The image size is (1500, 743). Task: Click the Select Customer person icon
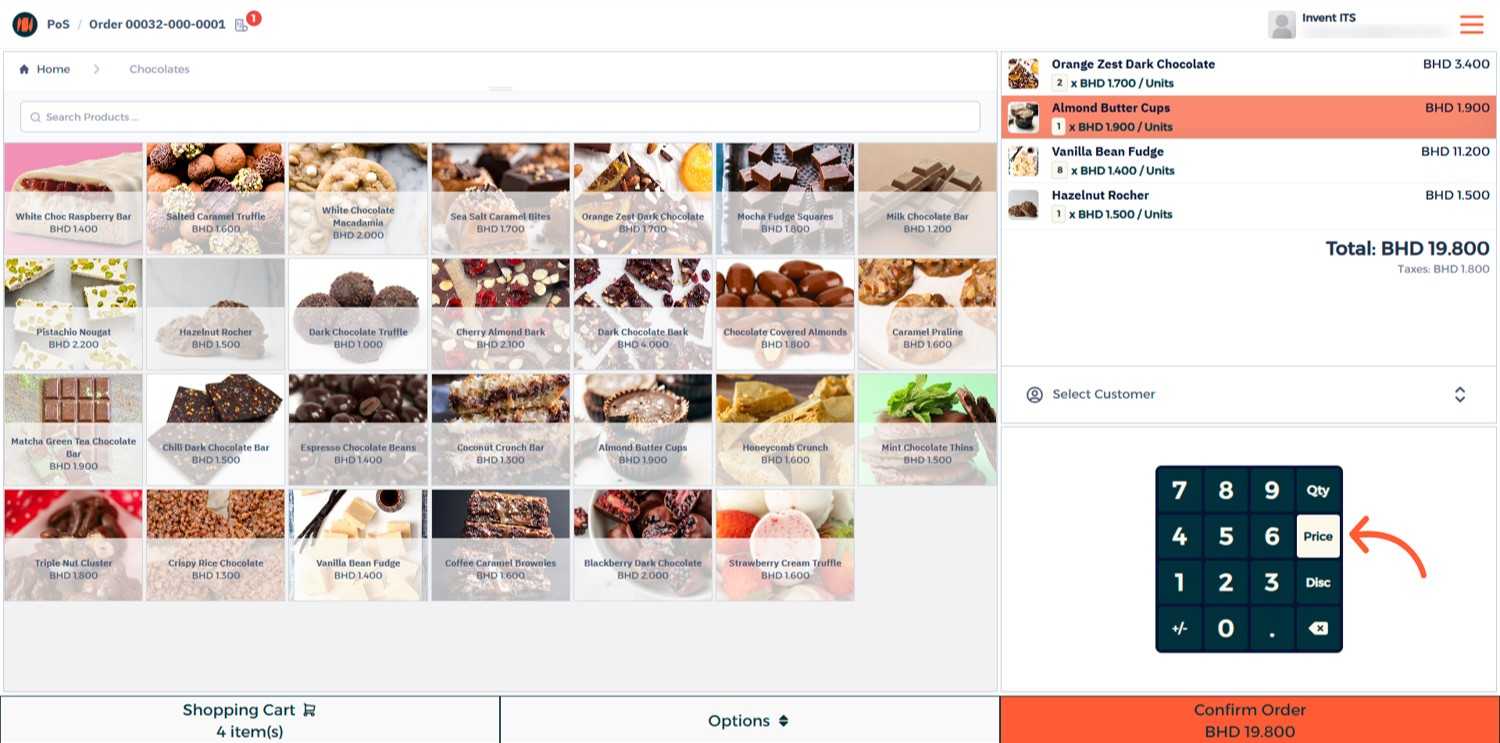coord(1035,395)
